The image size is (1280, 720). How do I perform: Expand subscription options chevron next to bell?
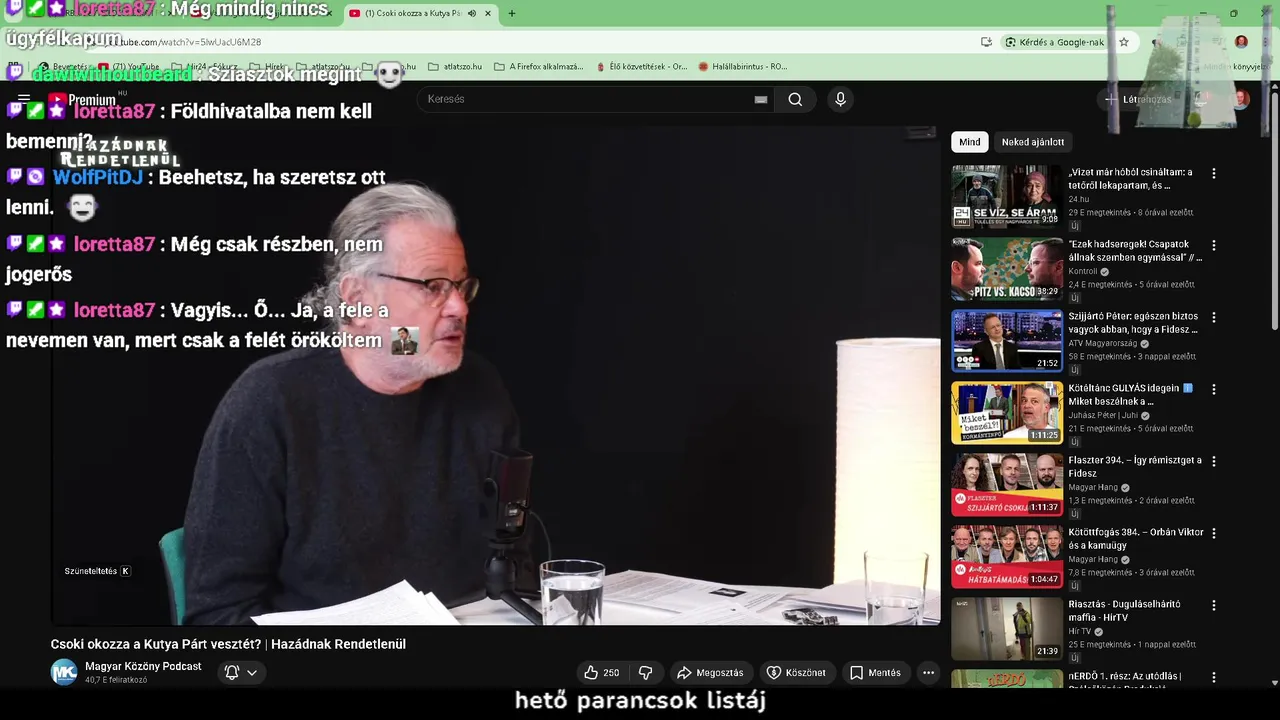tap(252, 673)
